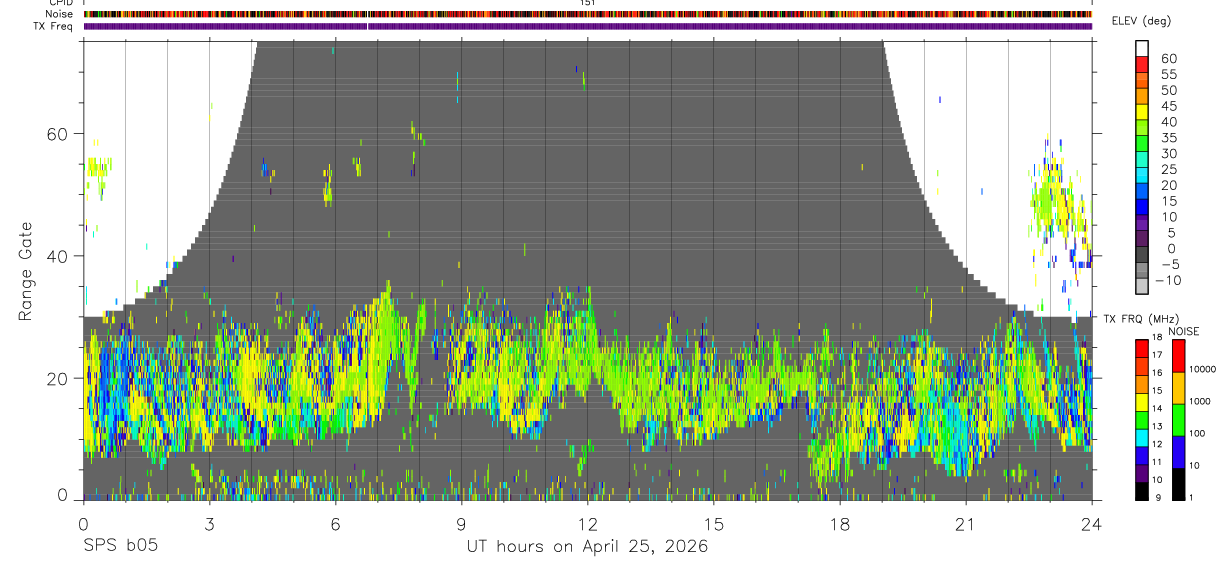The image size is (1228, 567).
Task: Select the red 10000 NOISE legend segment
Action: [x=1178, y=355]
